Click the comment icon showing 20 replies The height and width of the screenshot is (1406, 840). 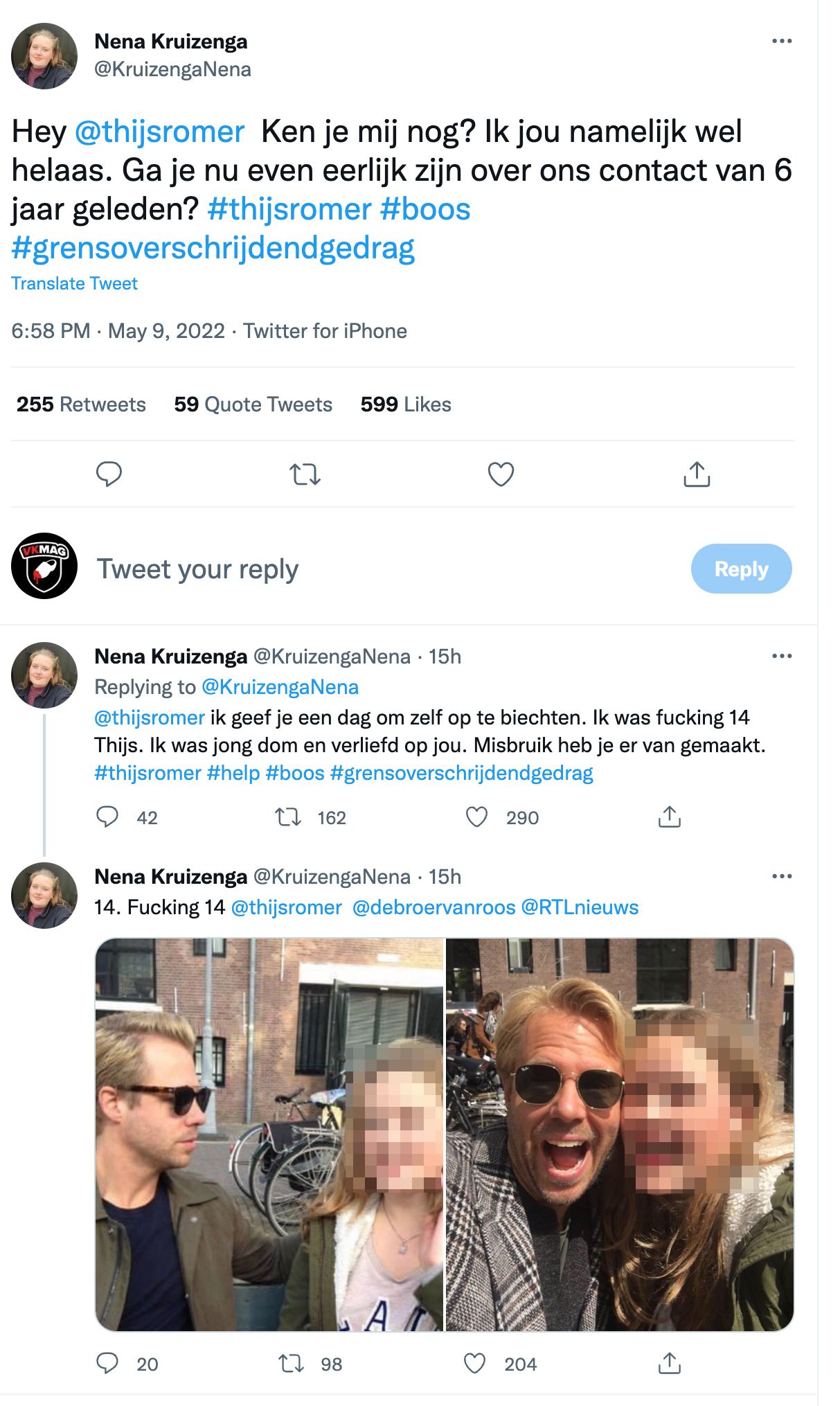(x=107, y=1363)
